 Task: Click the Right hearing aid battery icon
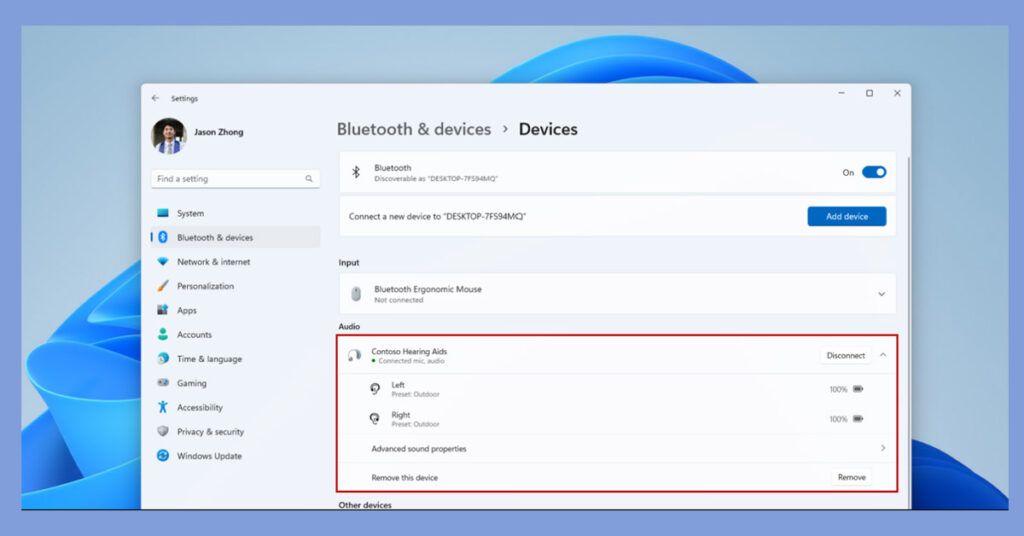pos(858,418)
